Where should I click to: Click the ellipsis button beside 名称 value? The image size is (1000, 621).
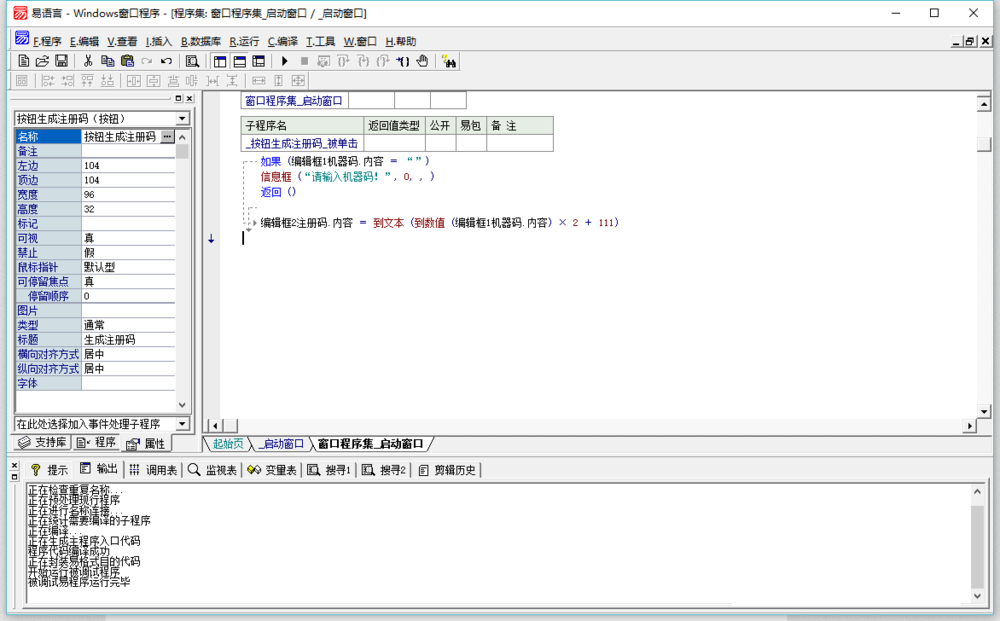(x=167, y=136)
